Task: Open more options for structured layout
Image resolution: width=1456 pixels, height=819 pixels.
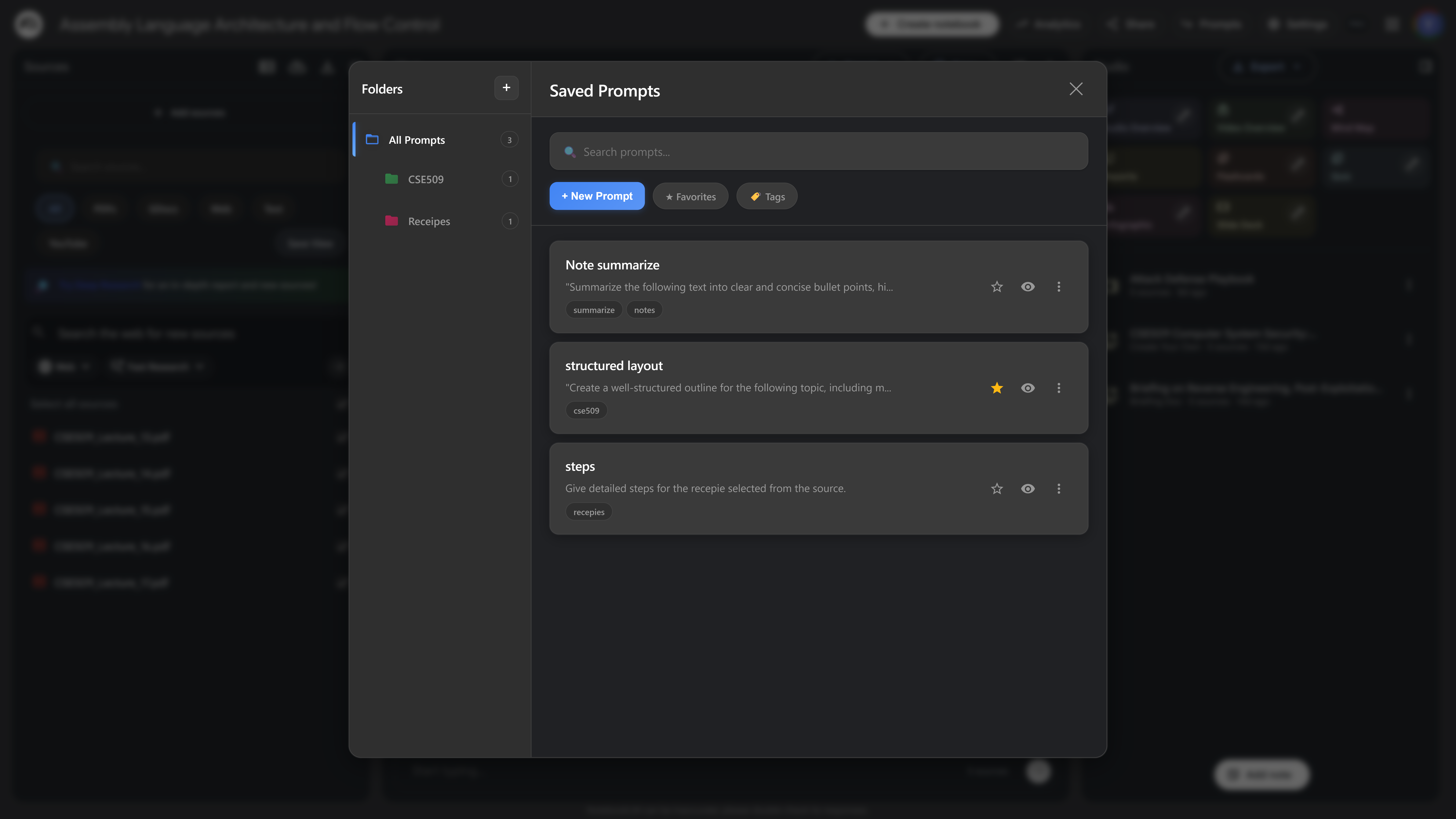Action: (1059, 388)
